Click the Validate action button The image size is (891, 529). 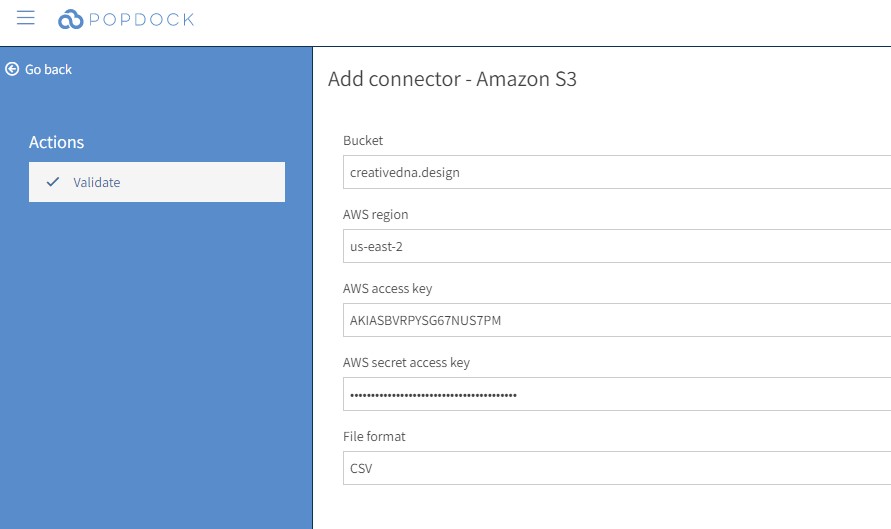(x=157, y=182)
